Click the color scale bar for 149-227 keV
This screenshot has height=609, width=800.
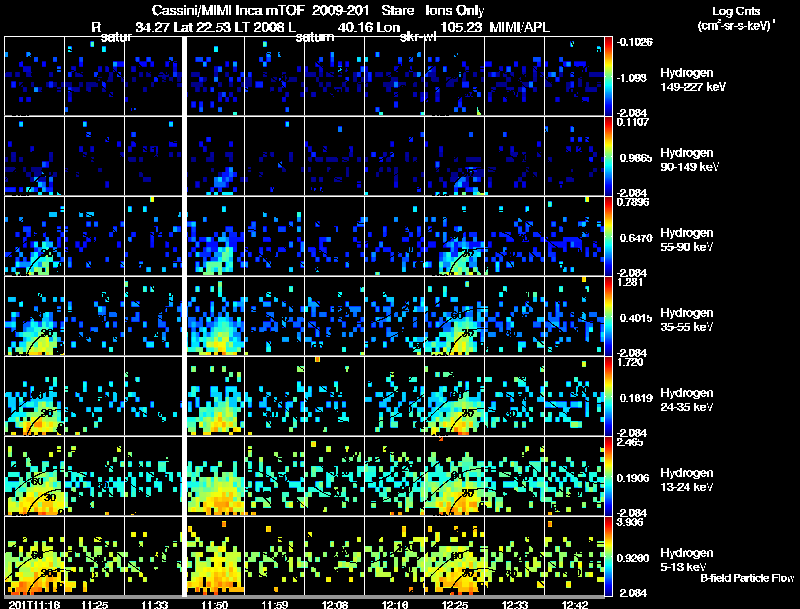click(608, 76)
